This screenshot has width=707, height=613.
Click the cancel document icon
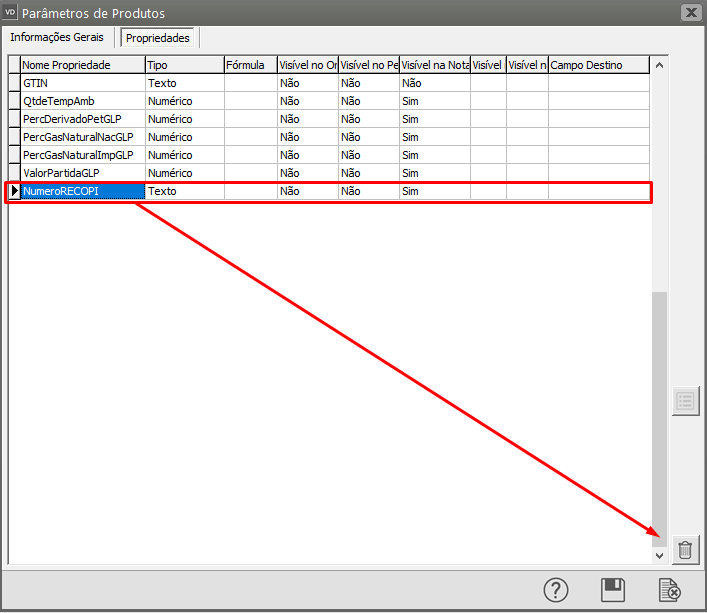pos(670,590)
